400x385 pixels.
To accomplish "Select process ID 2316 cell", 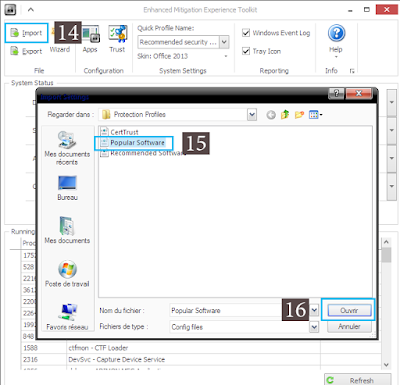I will 44,360.
